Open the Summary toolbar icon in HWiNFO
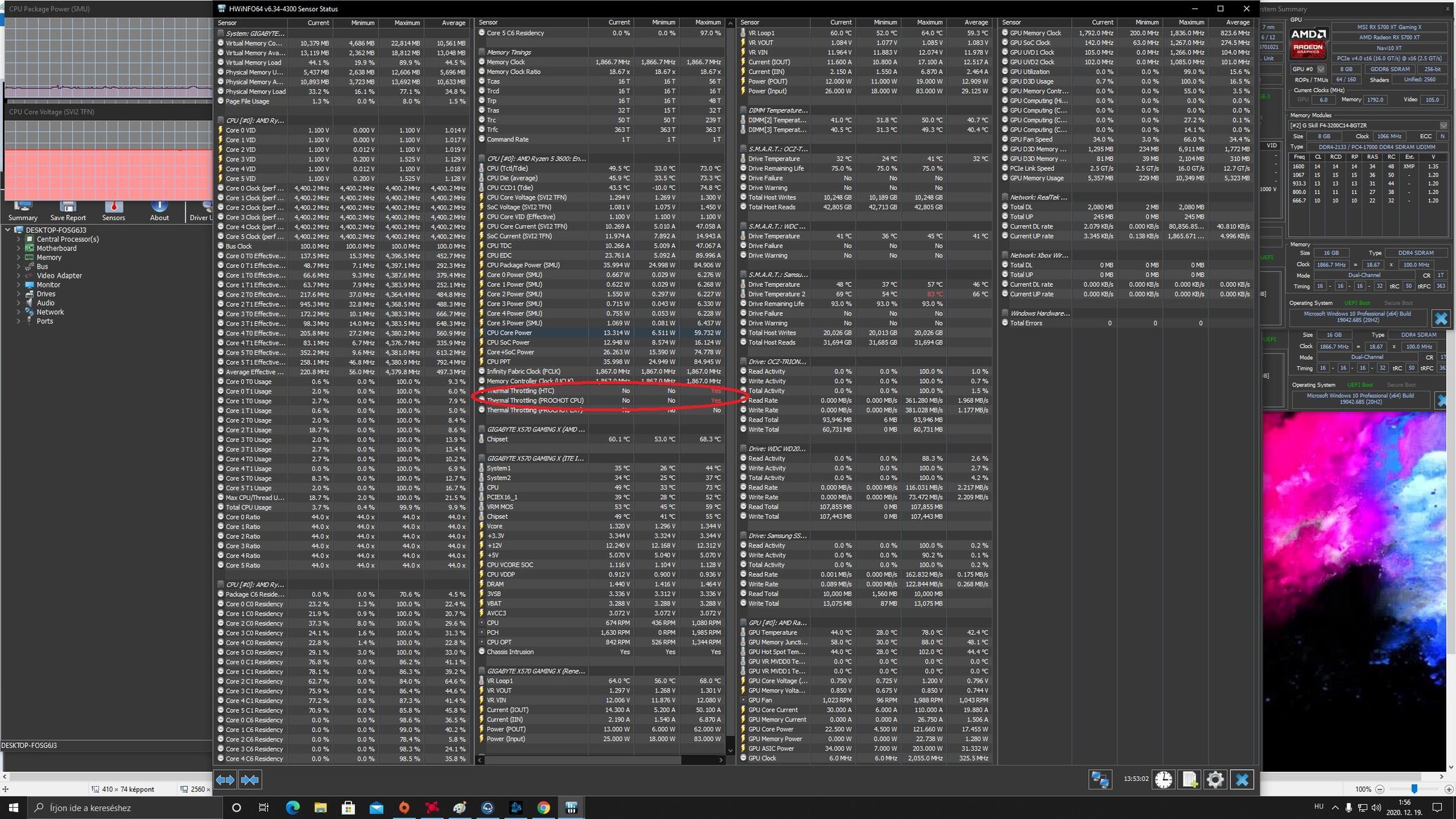The image size is (1456, 819). click(x=23, y=211)
